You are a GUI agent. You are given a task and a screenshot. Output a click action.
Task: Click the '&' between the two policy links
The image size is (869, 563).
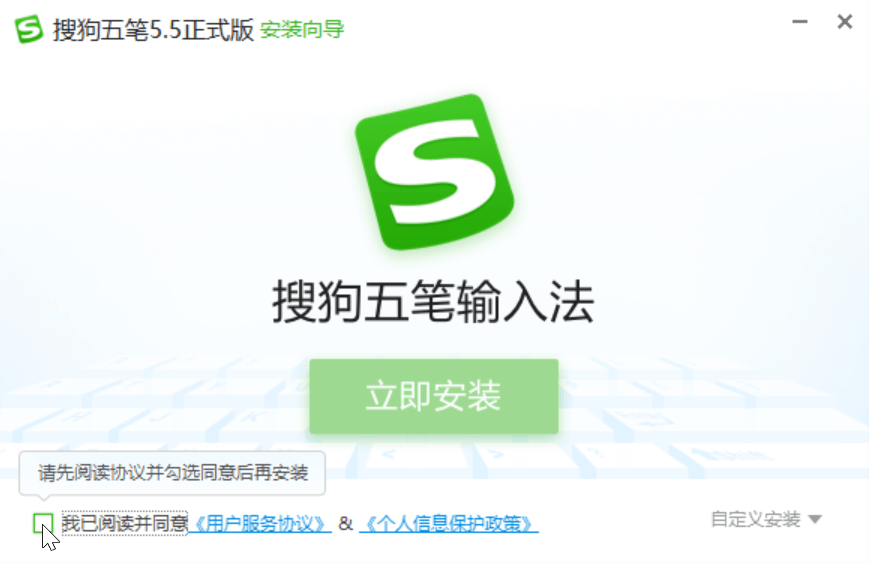point(345,523)
